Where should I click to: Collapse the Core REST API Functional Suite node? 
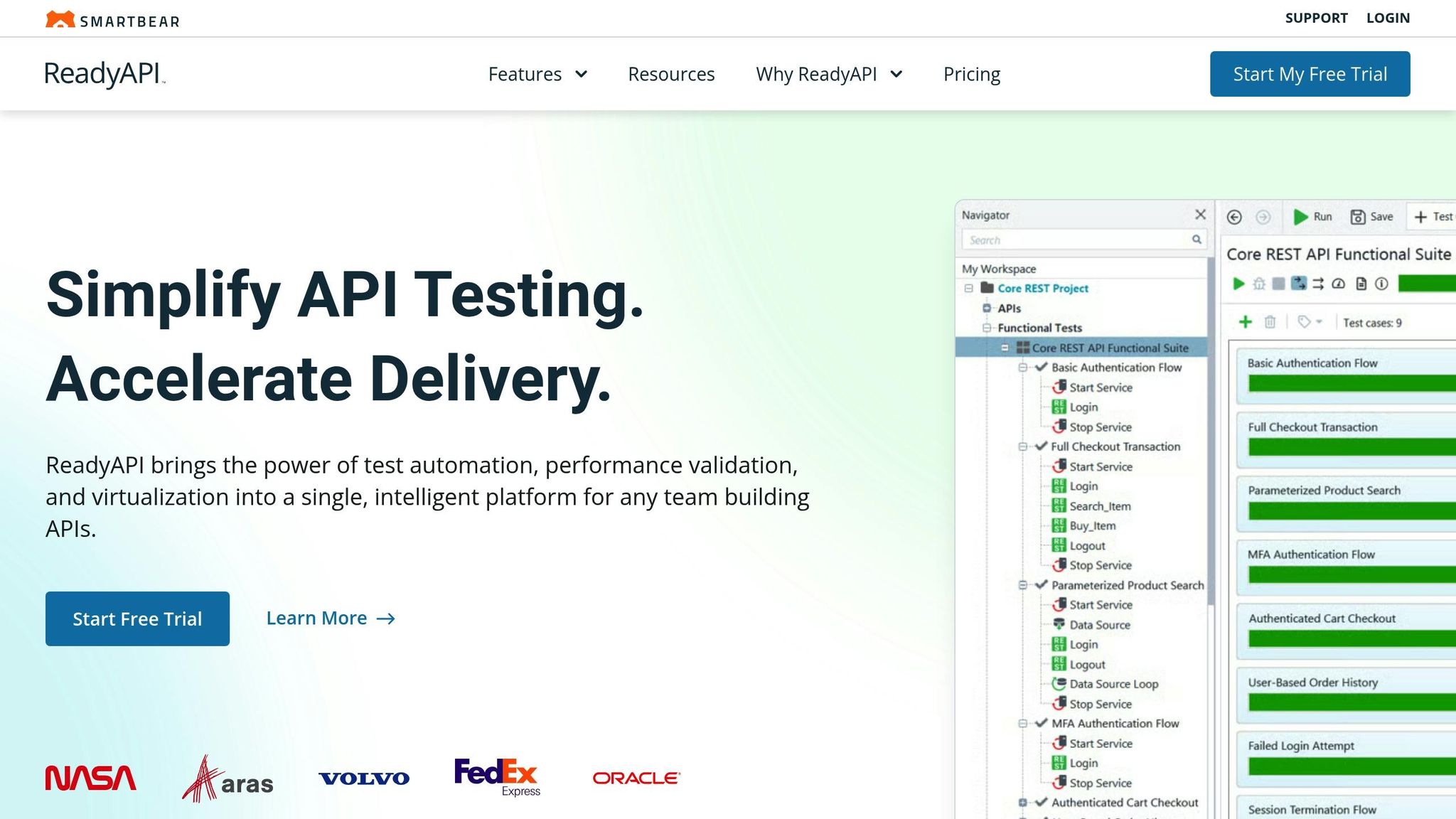coord(1005,348)
